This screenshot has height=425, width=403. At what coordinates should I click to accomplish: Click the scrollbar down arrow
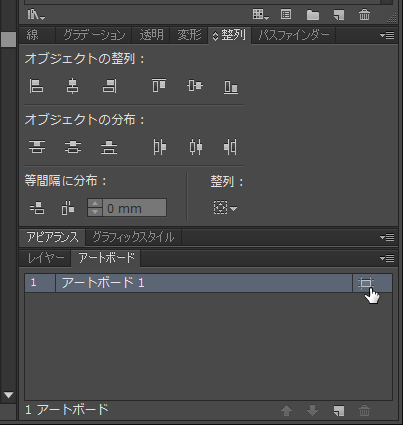click(x=8, y=395)
